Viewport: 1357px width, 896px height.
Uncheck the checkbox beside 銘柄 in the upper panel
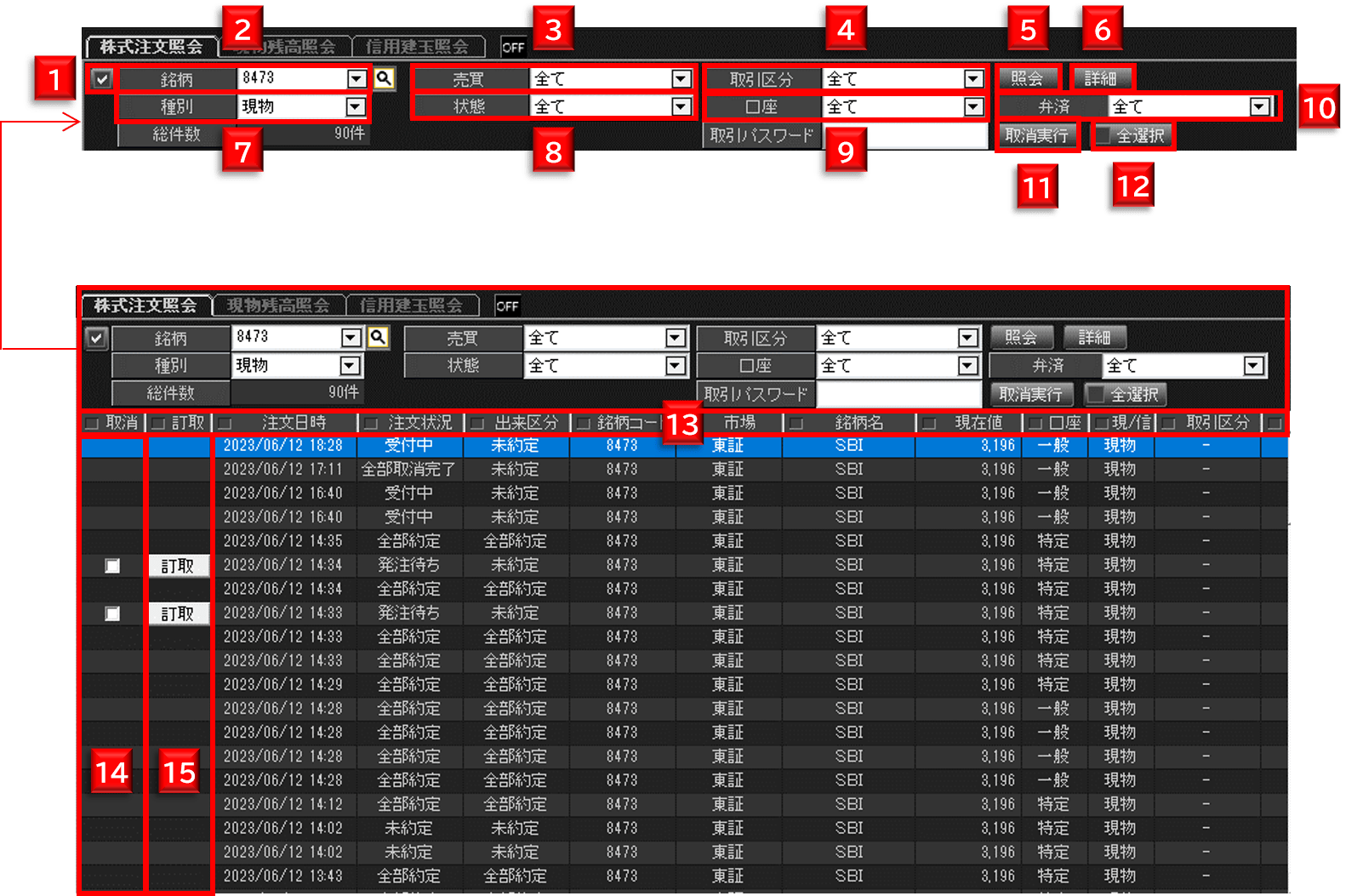[102, 79]
